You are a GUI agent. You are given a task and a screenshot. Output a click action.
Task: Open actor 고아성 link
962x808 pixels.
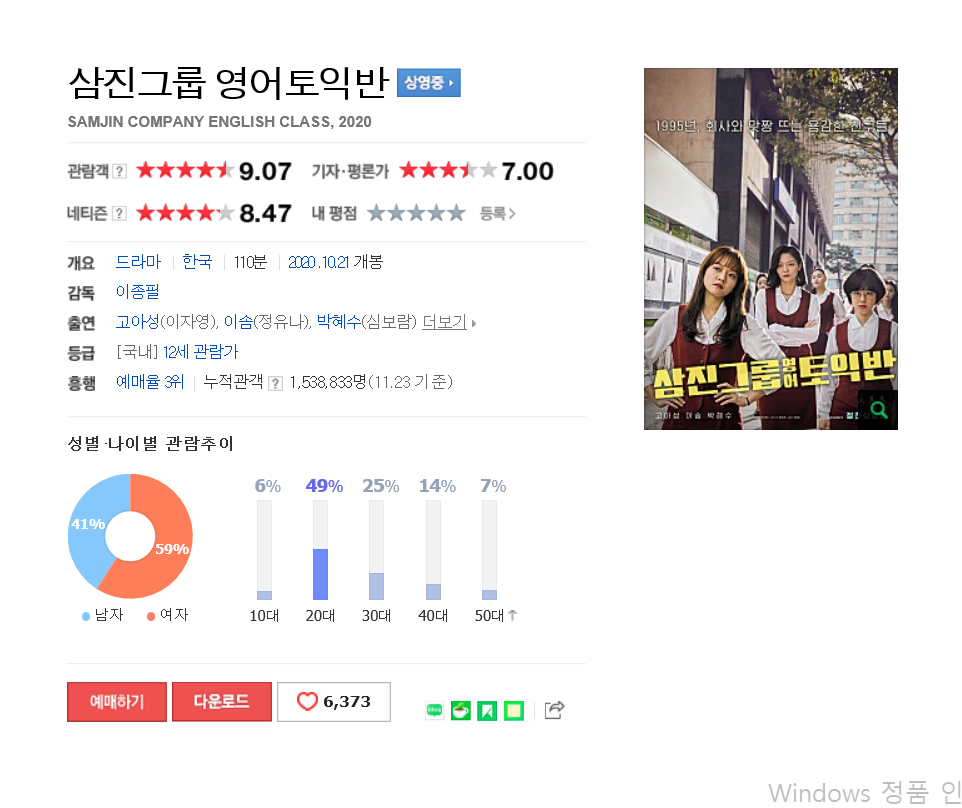pyautogui.click(x=137, y=321)
